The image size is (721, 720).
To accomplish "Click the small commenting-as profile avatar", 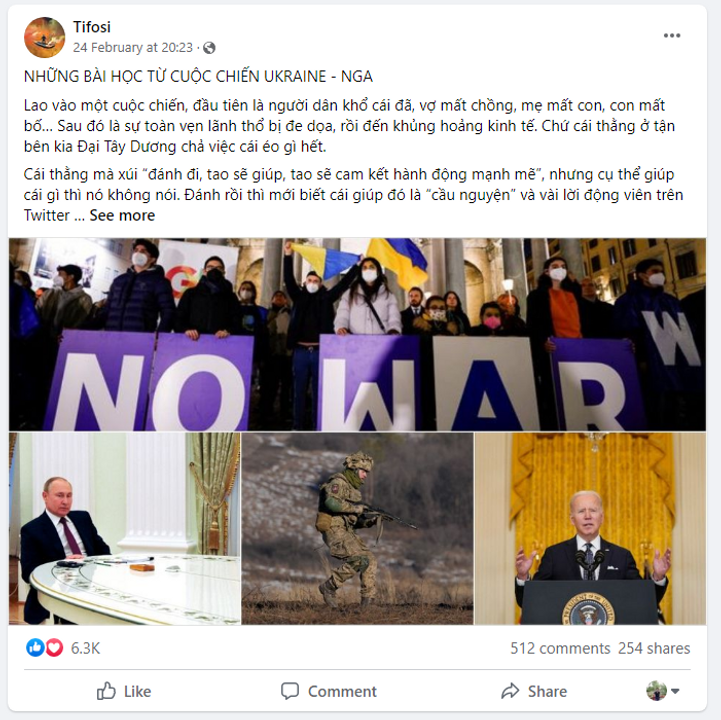I will (x=656, y=691).
